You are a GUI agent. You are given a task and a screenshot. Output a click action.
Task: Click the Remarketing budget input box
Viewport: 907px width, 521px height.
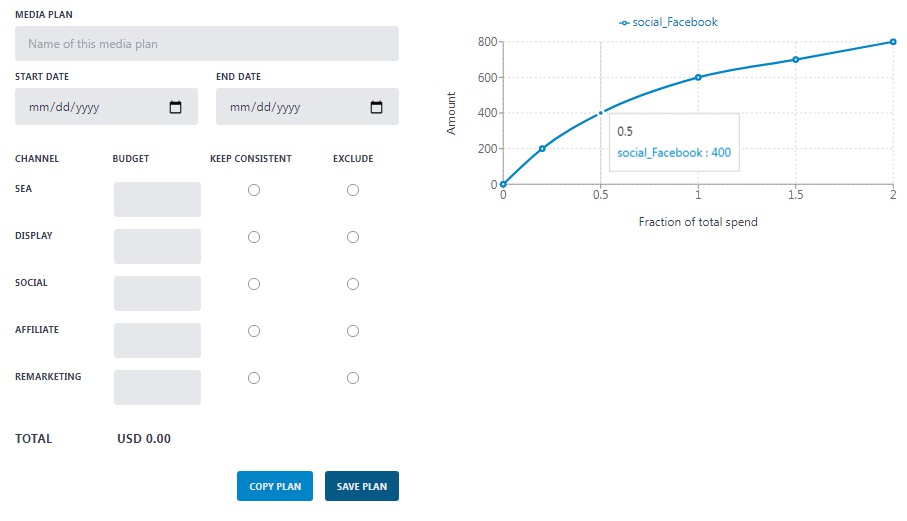coord(157,387)
